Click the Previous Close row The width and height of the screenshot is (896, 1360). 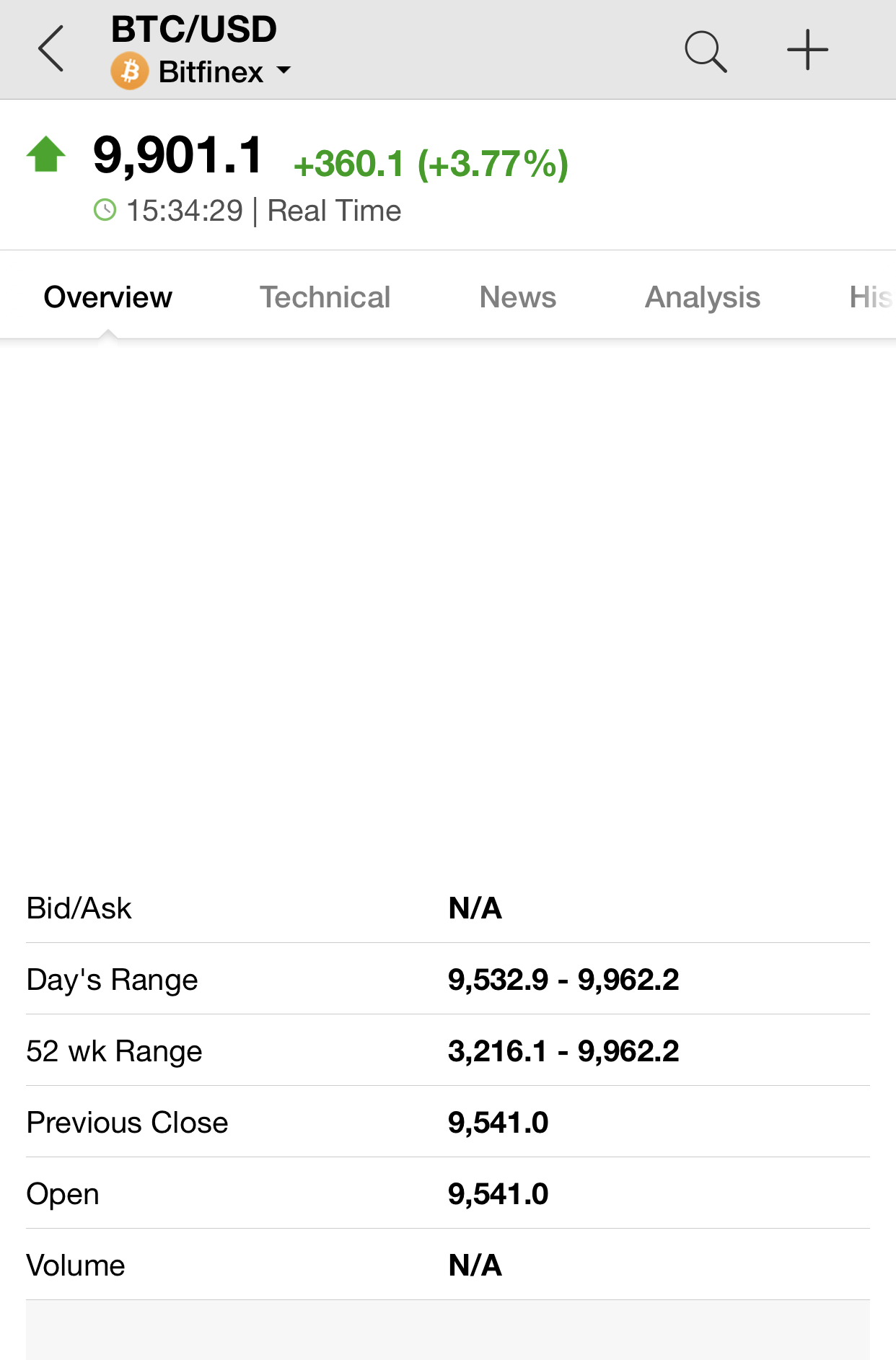pyautogui.click(x=448, y=1122)
